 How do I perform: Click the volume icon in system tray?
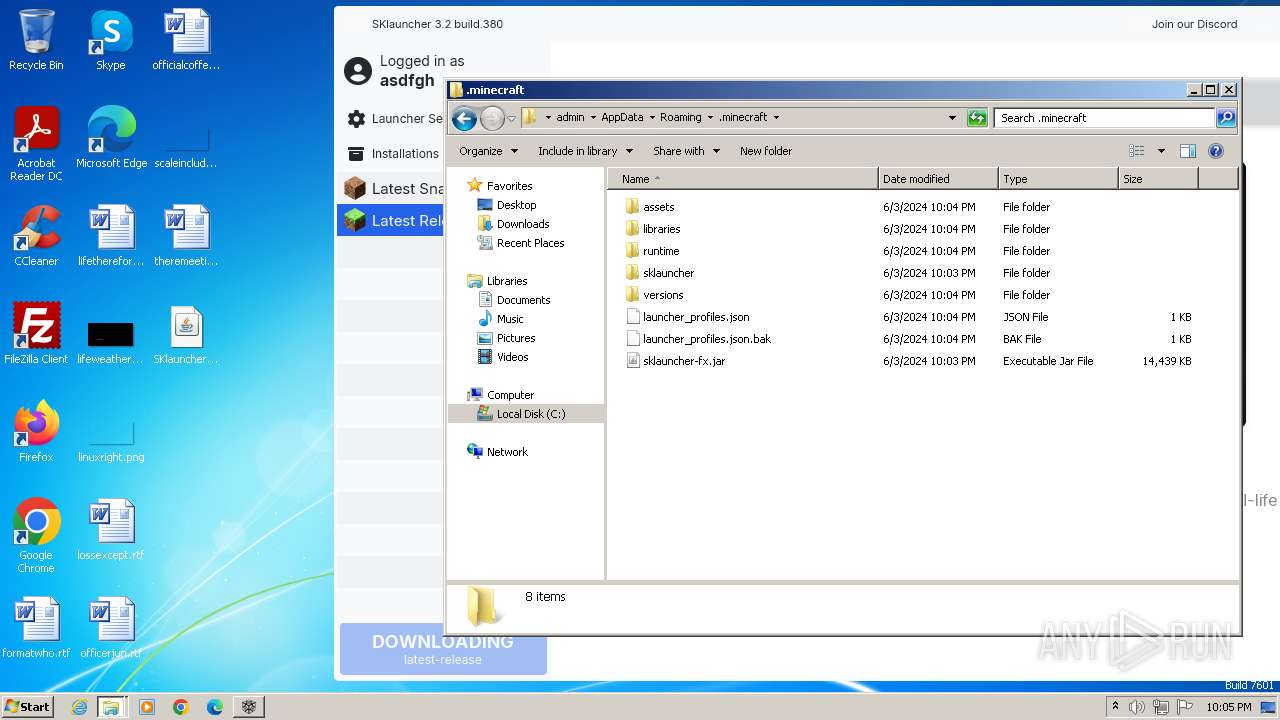click(x=1137, y=707)
